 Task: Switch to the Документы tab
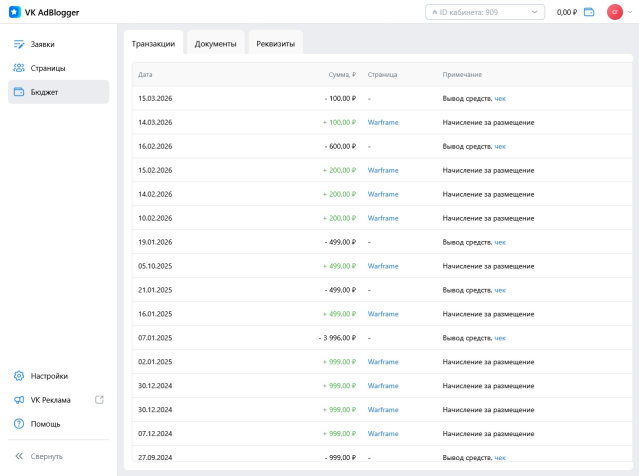pos(215,44)
